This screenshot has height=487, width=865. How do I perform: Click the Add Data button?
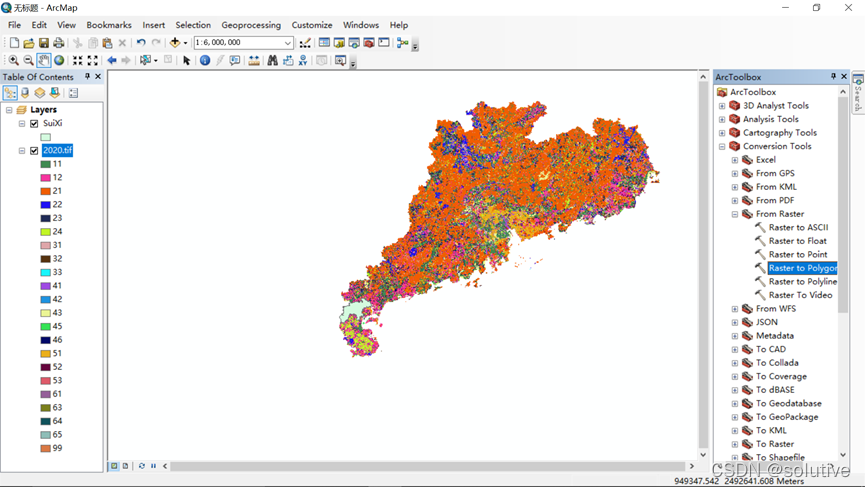pyautogui.click(x=175, y=43)
